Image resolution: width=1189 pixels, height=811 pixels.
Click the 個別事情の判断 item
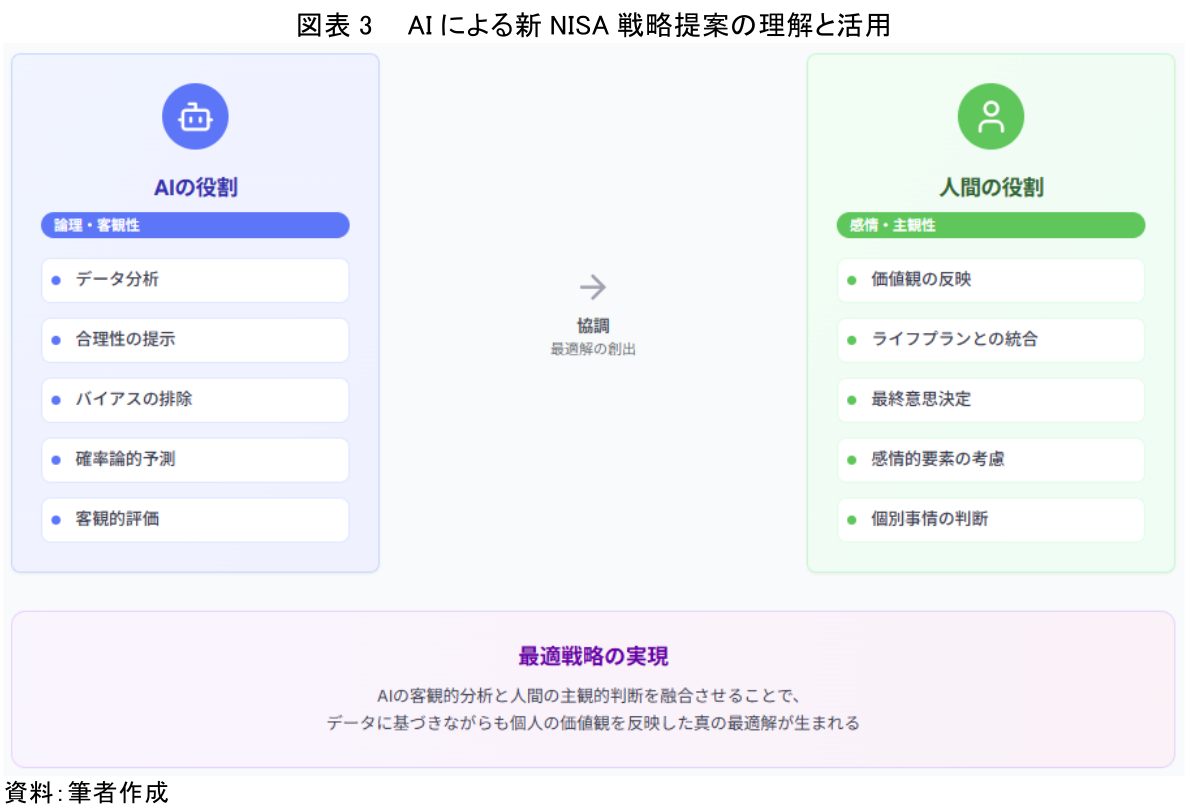coord(990,520)
